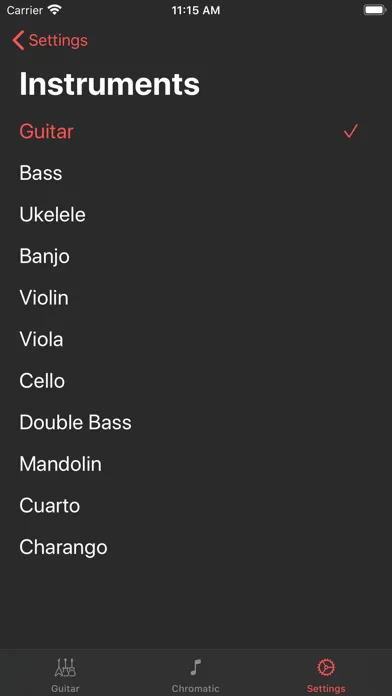The image size is (392, 696).
Task: Pick Viola in the instruments list
Action: (196, 340)
